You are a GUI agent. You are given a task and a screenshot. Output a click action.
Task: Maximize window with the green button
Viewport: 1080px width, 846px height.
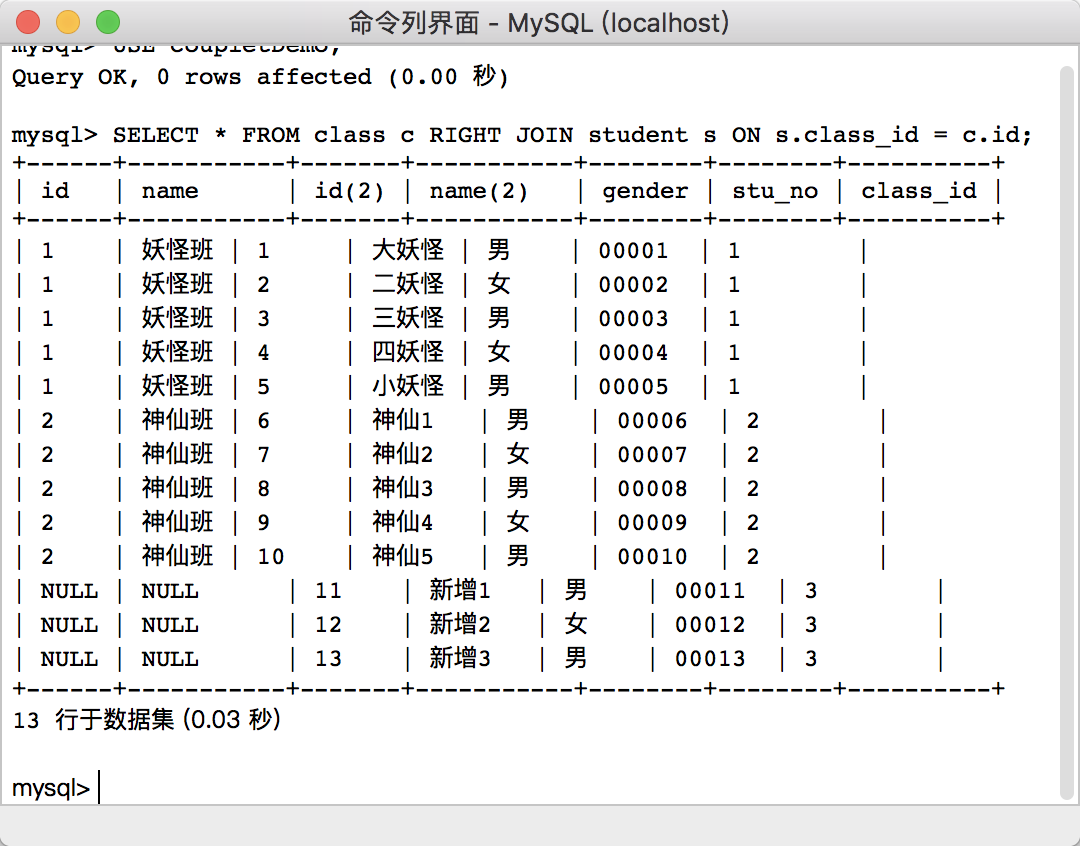[106, 22]
